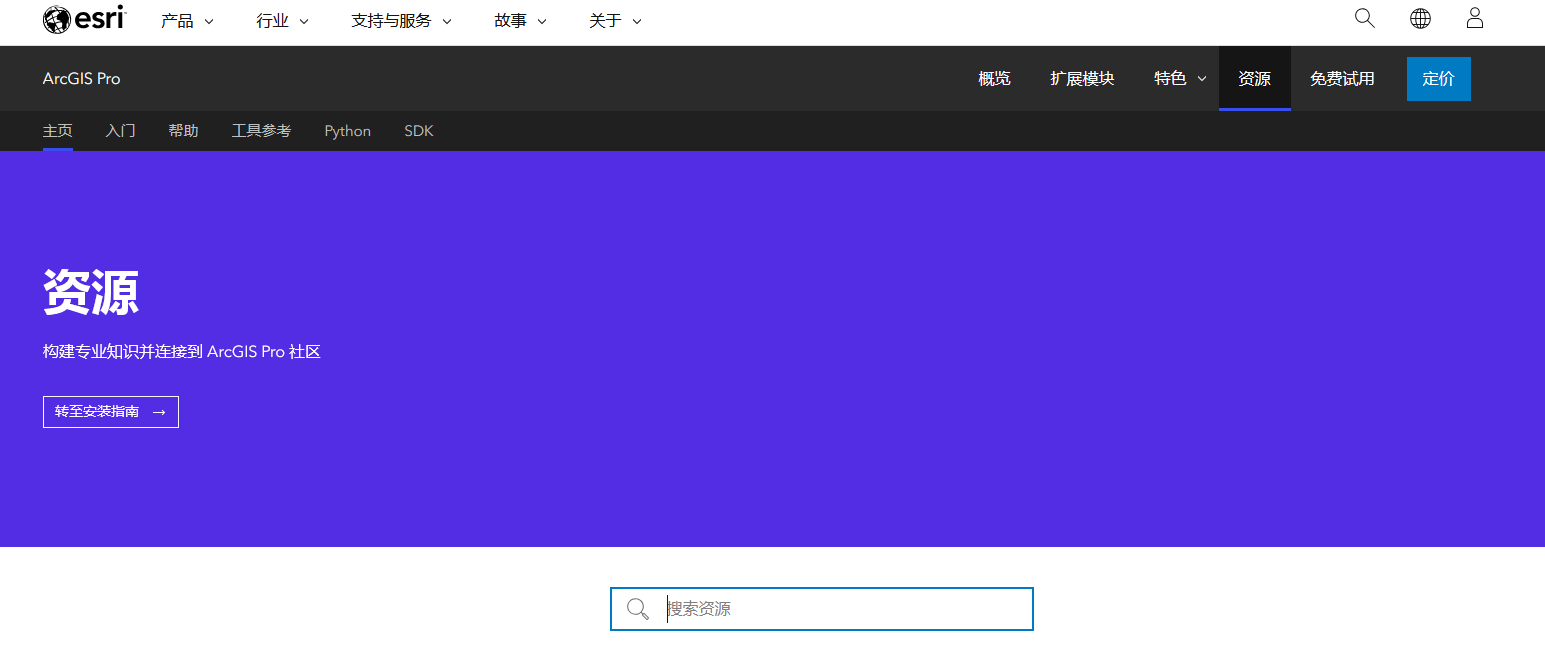
Task: Open the 扩展模块 tab
Action: pyautogui.click(x=1081, y=78)
